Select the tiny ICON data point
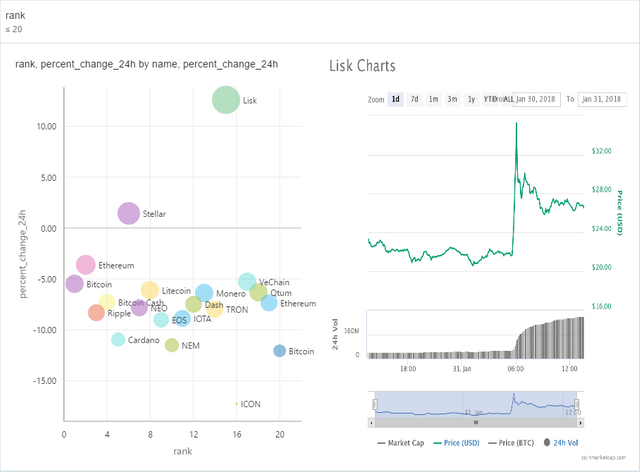This screenshot has width=640, height=472. click(236, 404)
